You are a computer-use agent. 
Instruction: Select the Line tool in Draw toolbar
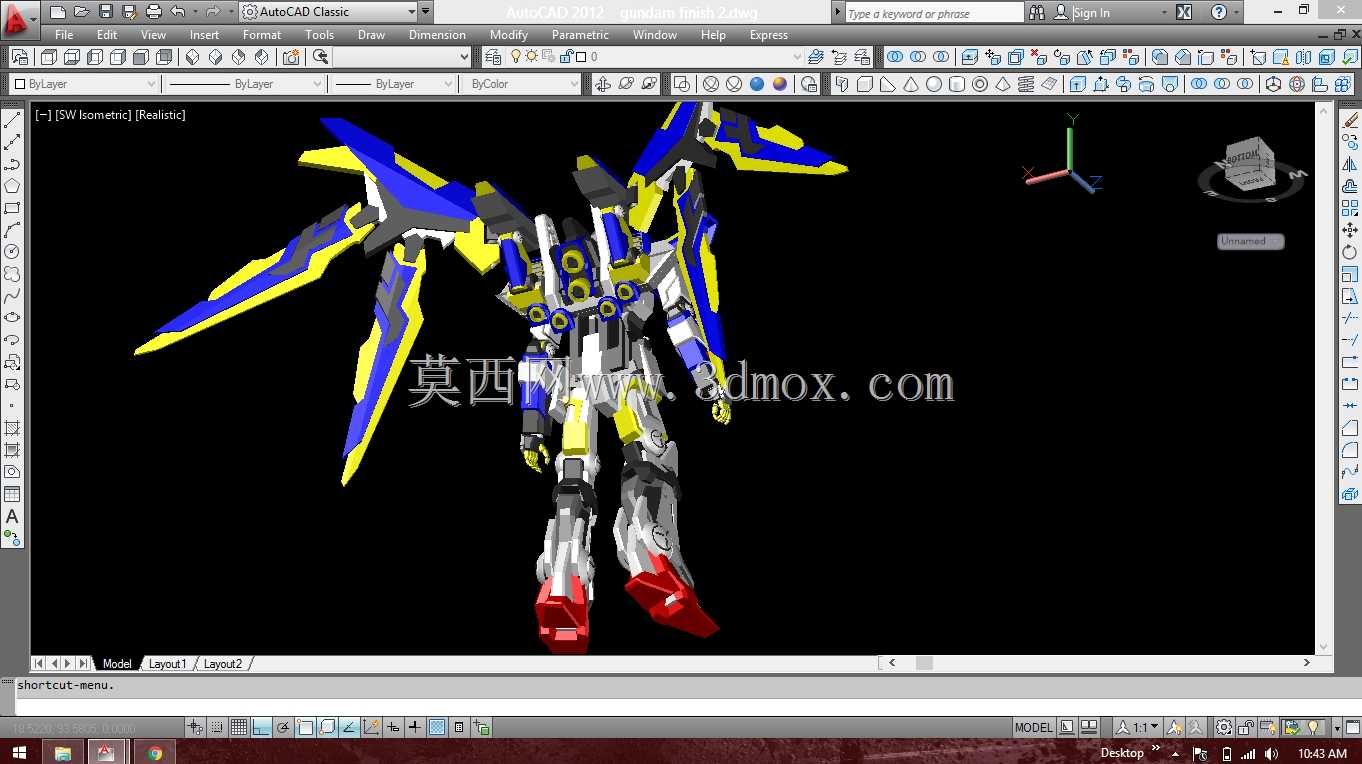coord(12,120)
